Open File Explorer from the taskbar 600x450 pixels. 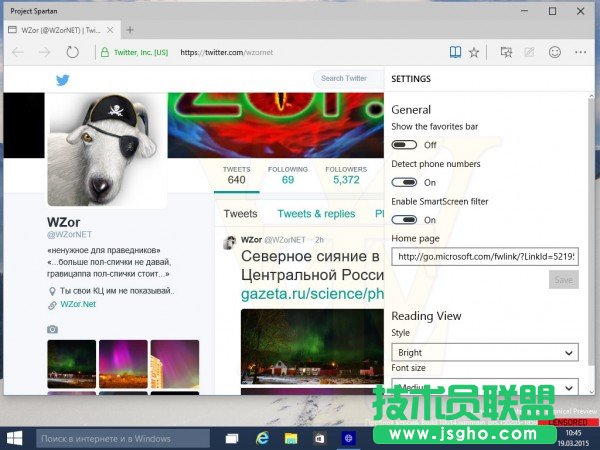click(x=291, y=439)
